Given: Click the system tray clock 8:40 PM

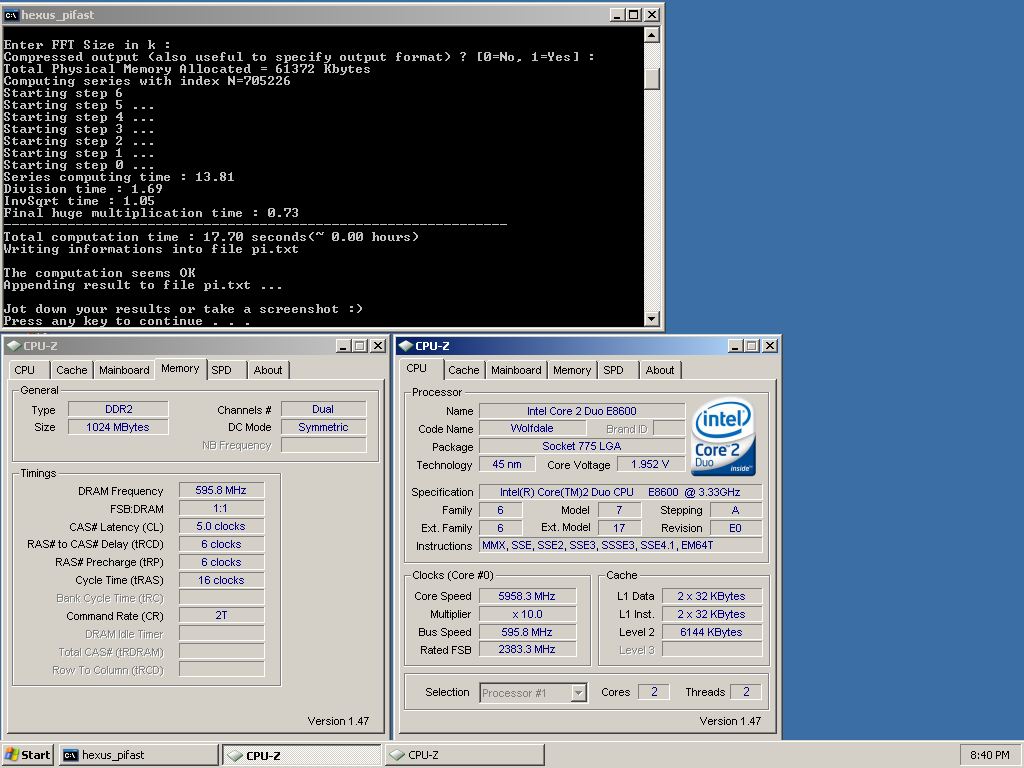Looking at the screenshot, I should pos(989,755).
